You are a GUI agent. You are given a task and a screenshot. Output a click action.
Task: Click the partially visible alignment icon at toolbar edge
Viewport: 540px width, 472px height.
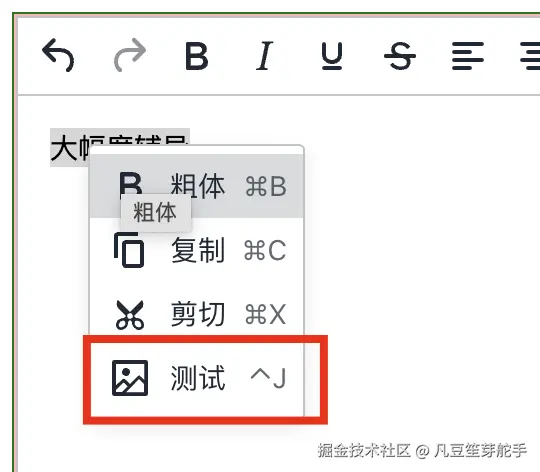point(530,56)
